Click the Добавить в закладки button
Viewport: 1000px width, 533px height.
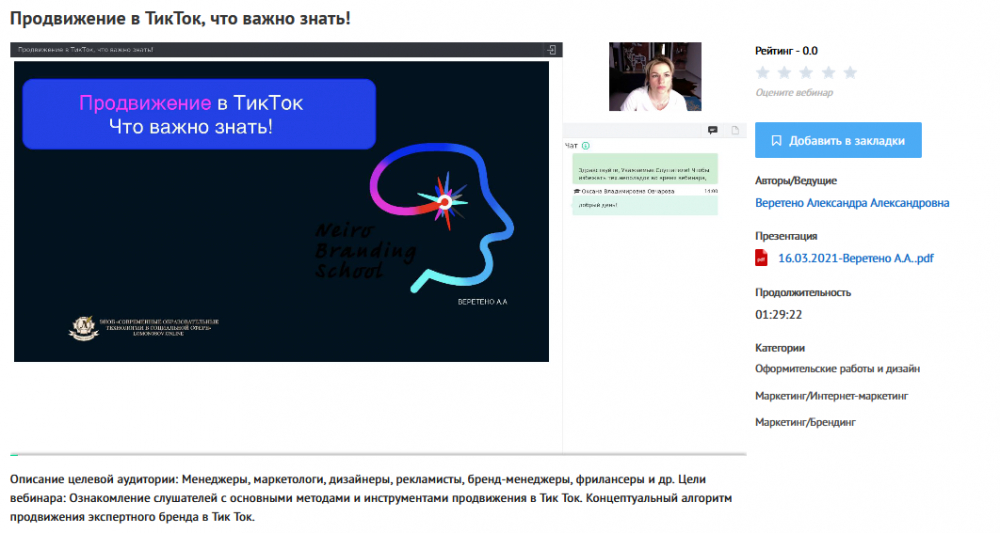pyautogui.click(x=838, y=141)
